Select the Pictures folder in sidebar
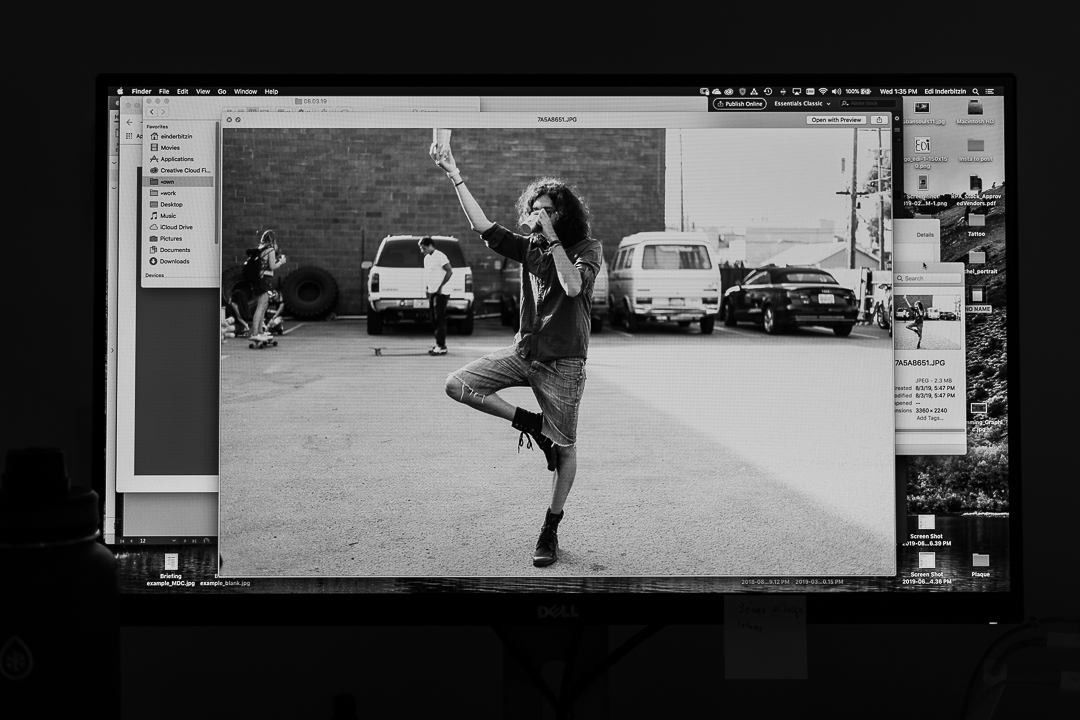1080x720 pixels. (171, 238)
